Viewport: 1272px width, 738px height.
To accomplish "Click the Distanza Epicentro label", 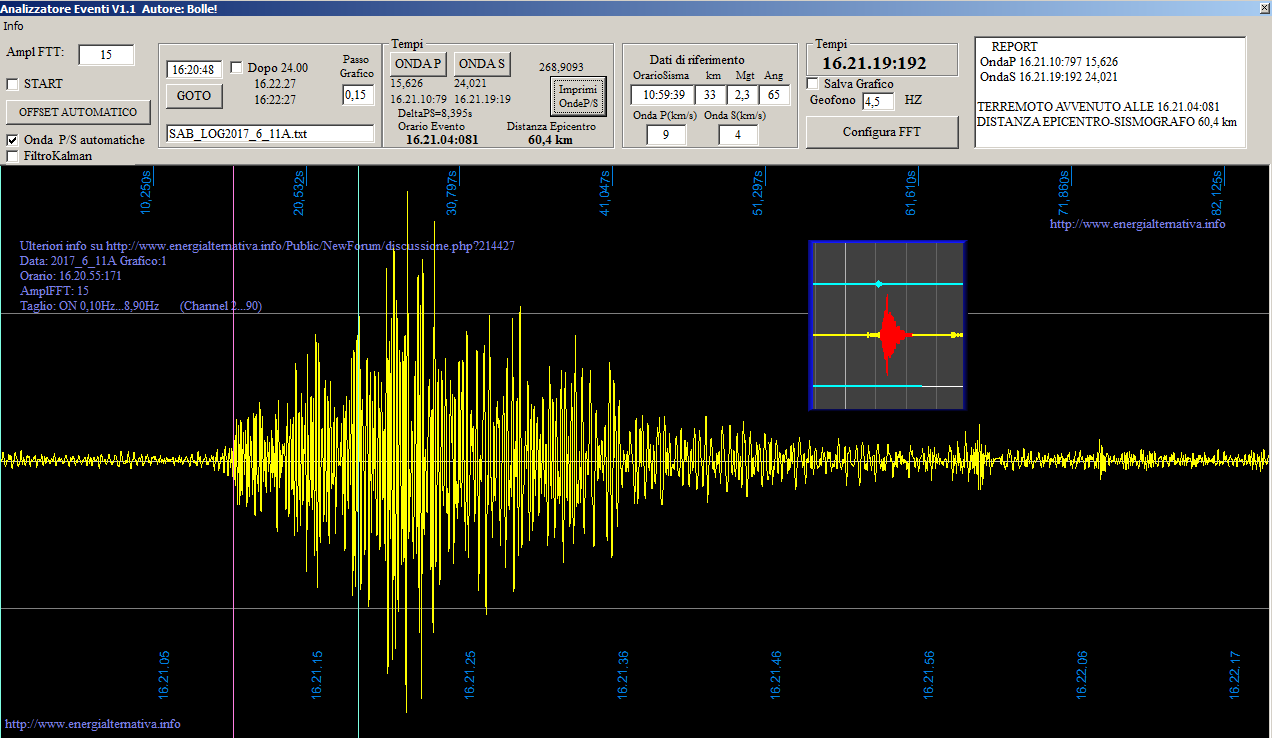I will [x=551, y=127].
